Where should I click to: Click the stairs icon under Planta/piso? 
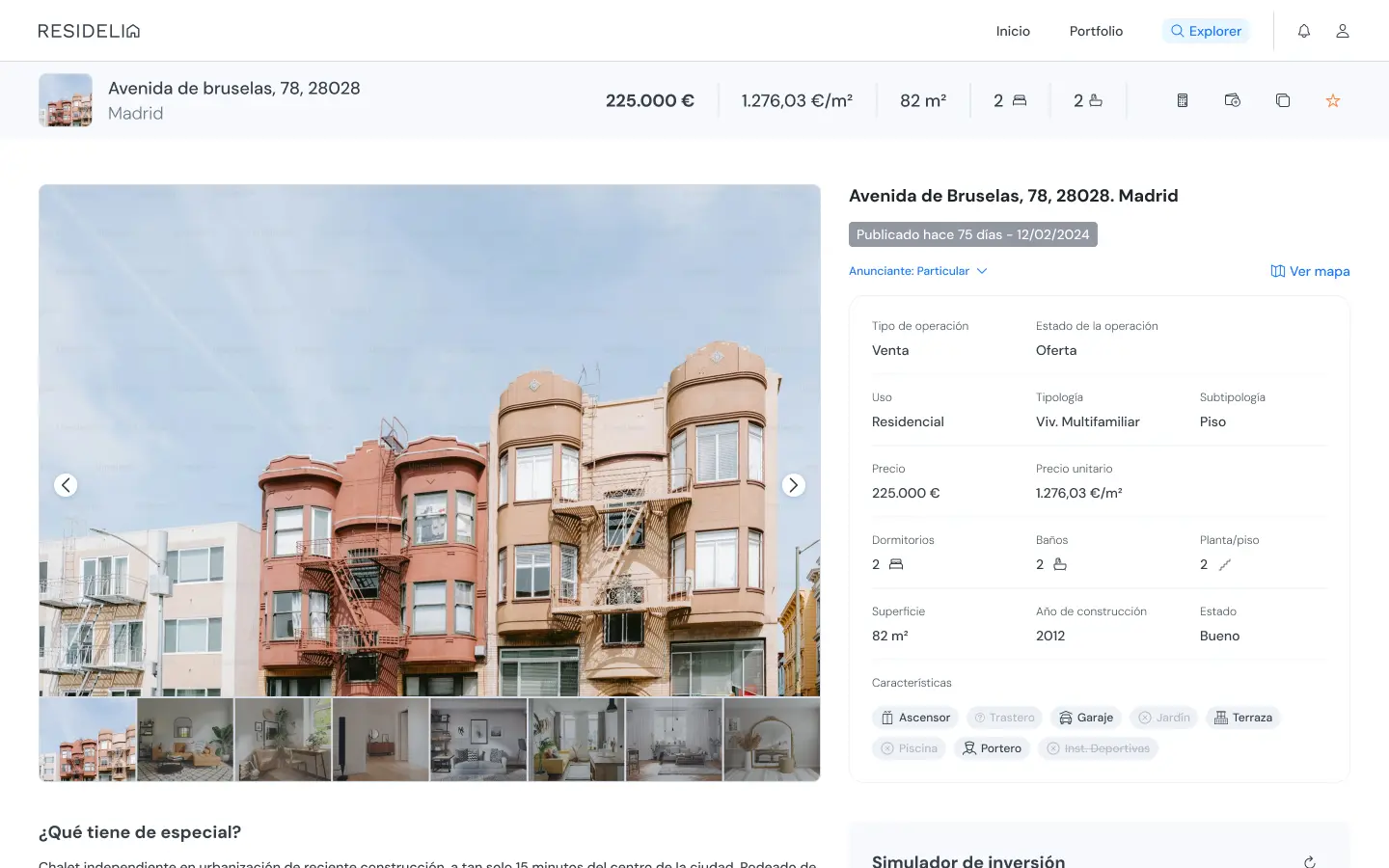pyautogui.click(x=1225, y=564)
